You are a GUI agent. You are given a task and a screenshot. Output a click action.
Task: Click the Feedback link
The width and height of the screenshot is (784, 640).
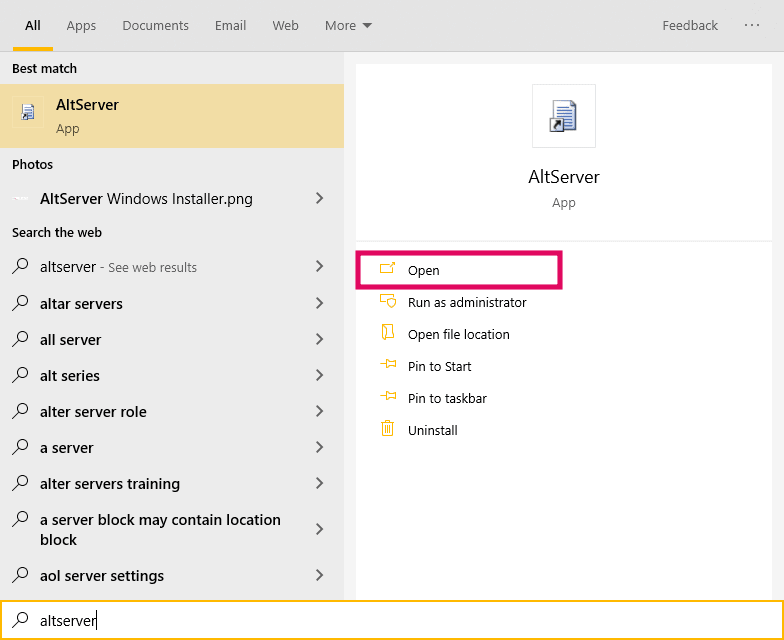pos(690,26)
